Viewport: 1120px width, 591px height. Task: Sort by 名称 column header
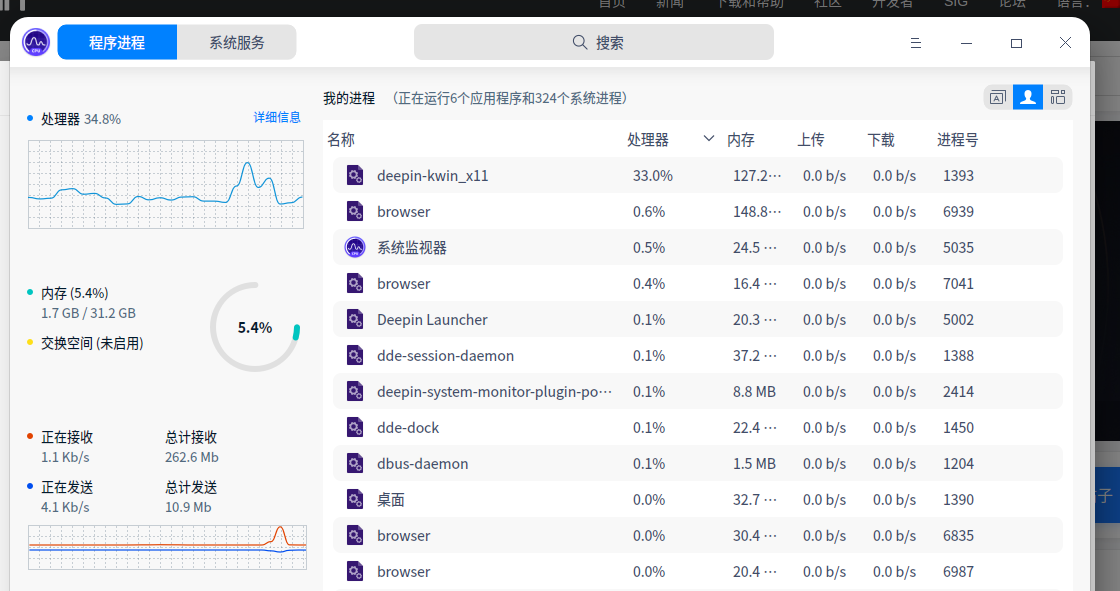point(341,140)
